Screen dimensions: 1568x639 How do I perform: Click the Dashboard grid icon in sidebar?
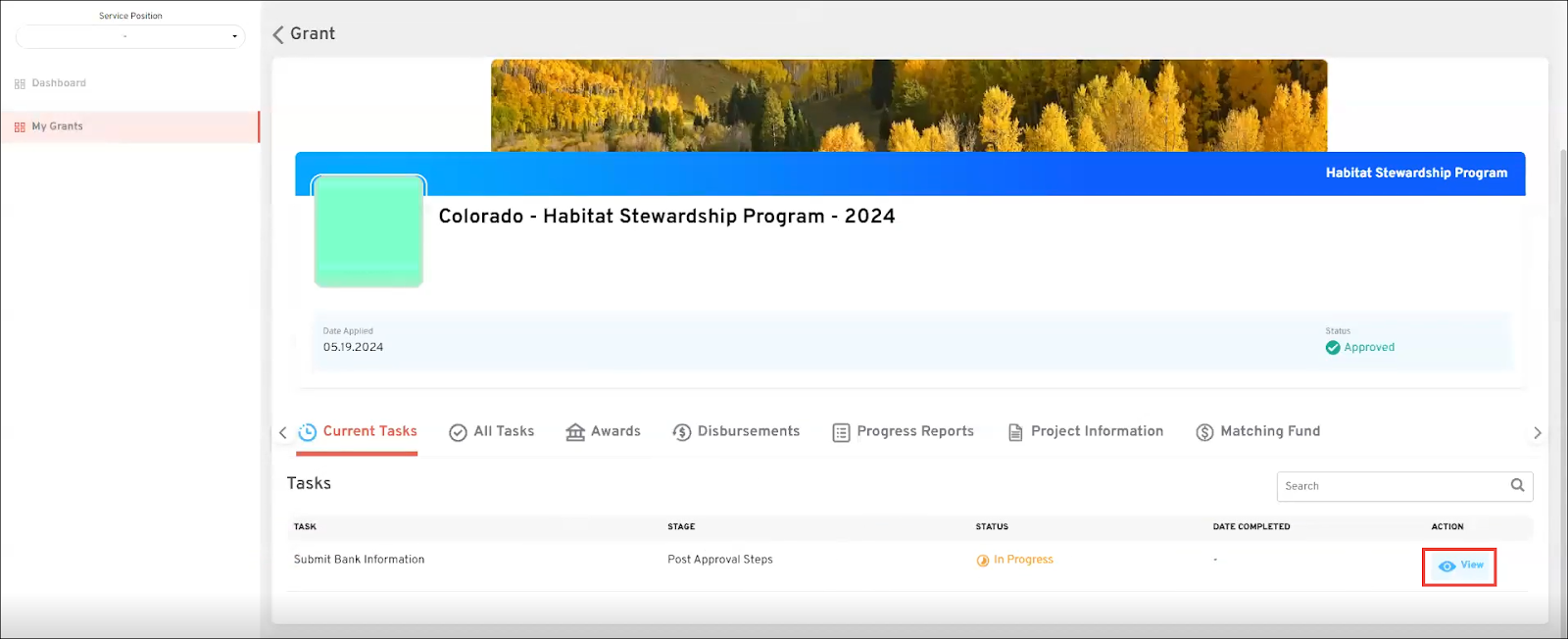[20, 84]
